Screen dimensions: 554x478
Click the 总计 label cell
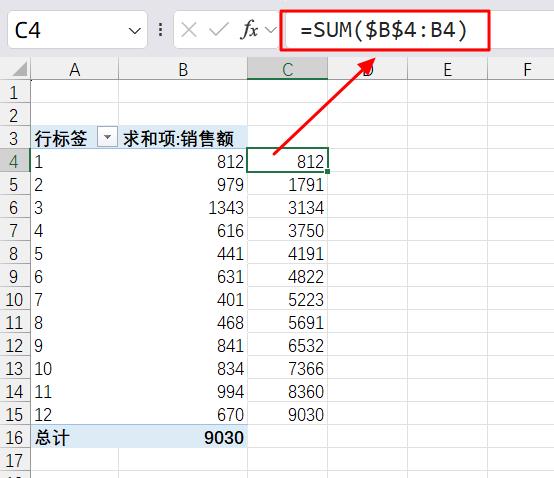(x=75, y=437)
